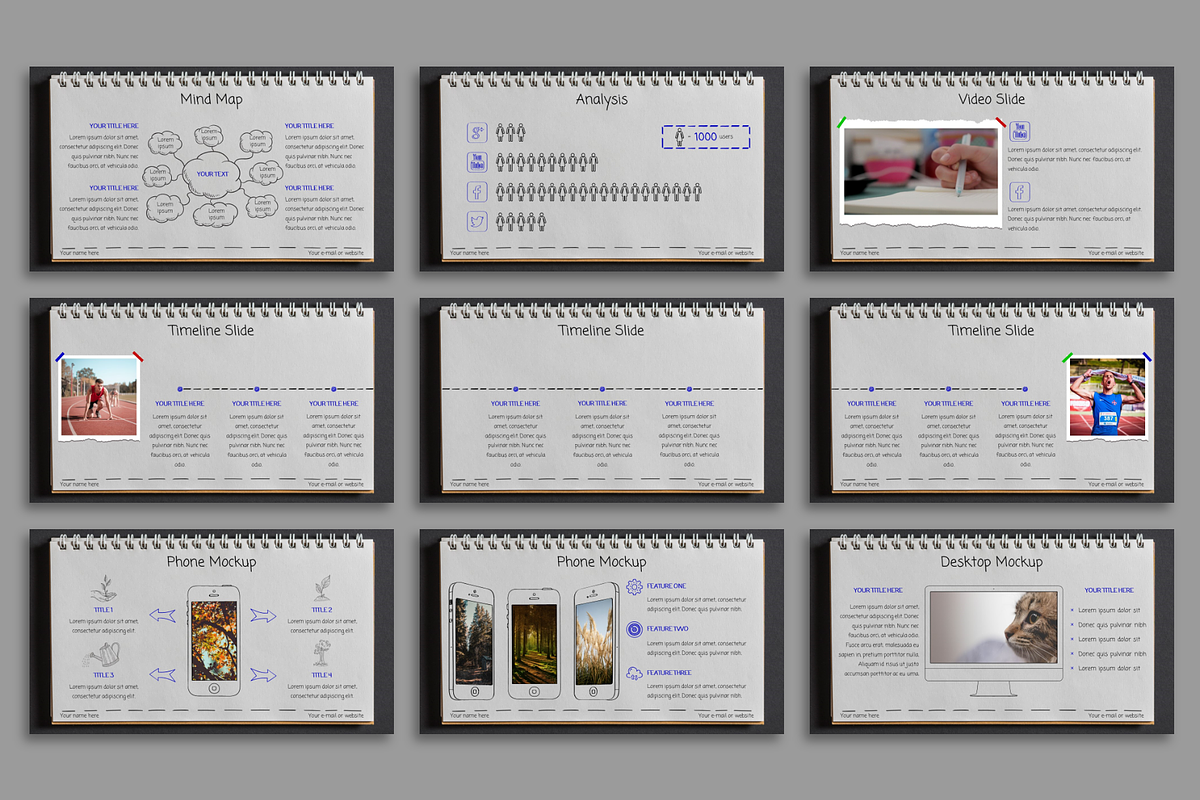
Task: Click the 'TITLE 1' heading
Action: pyautogui.click(x=103, y=610)
